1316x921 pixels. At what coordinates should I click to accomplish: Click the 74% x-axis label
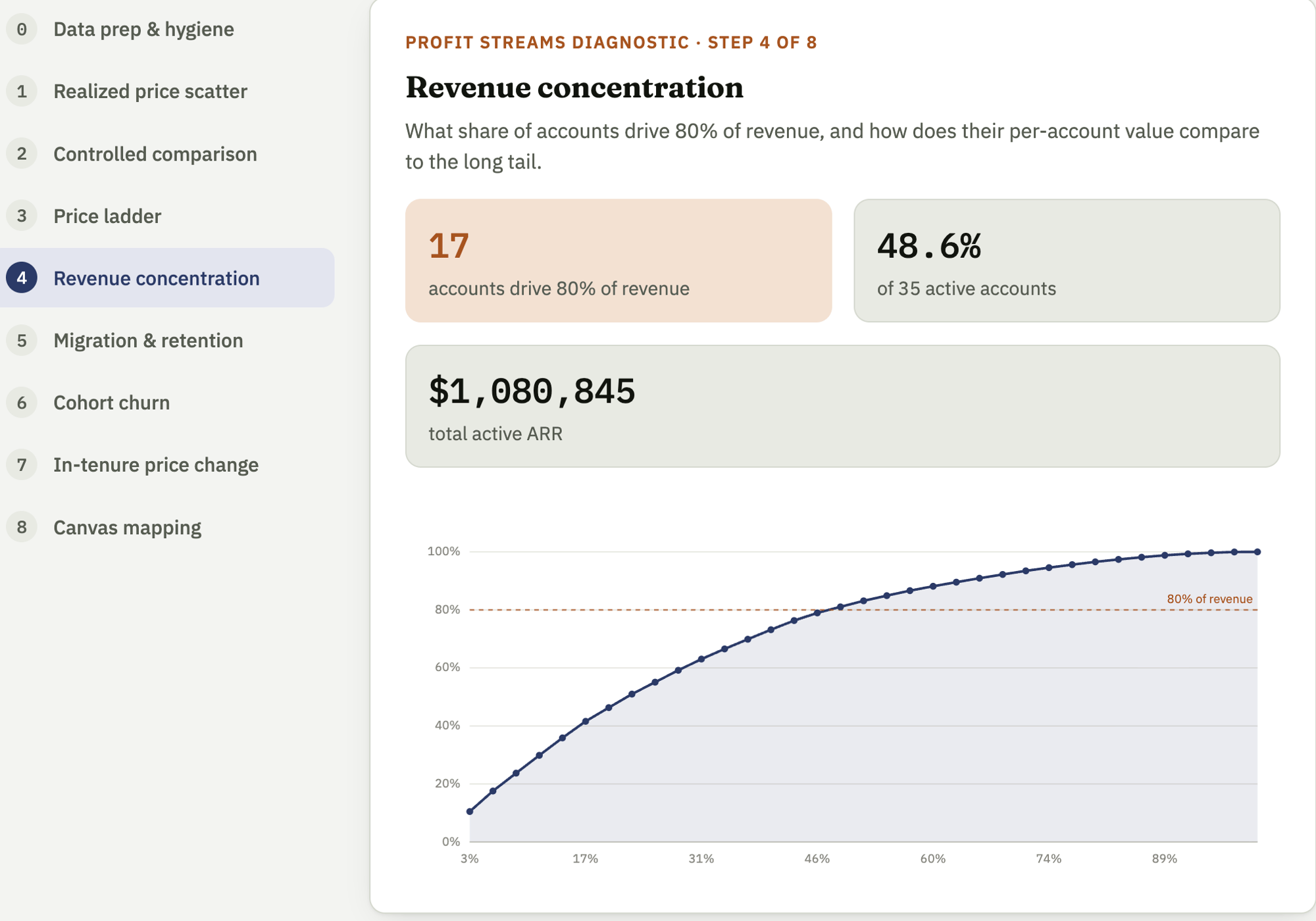pyautogui.click(x=1048, y=859)
